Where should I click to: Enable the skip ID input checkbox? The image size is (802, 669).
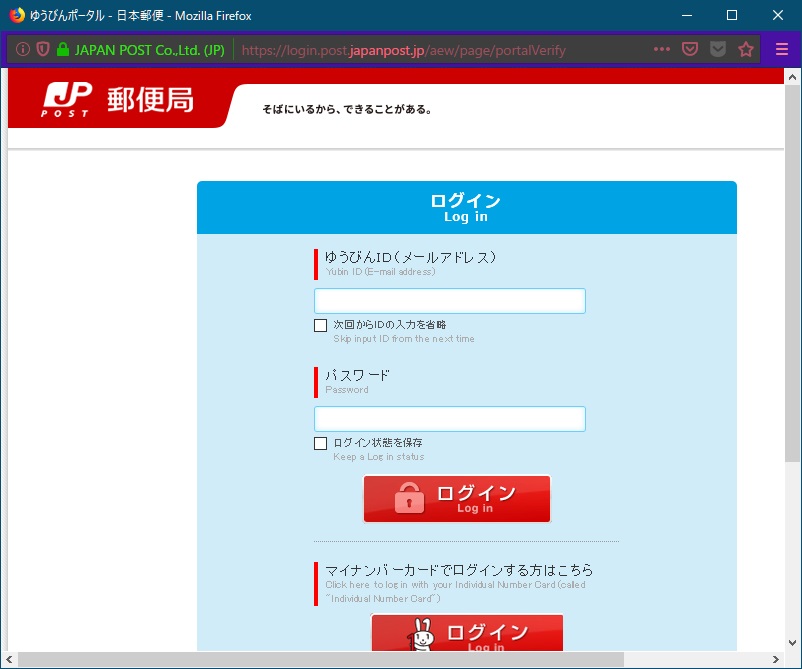point(321,325)
